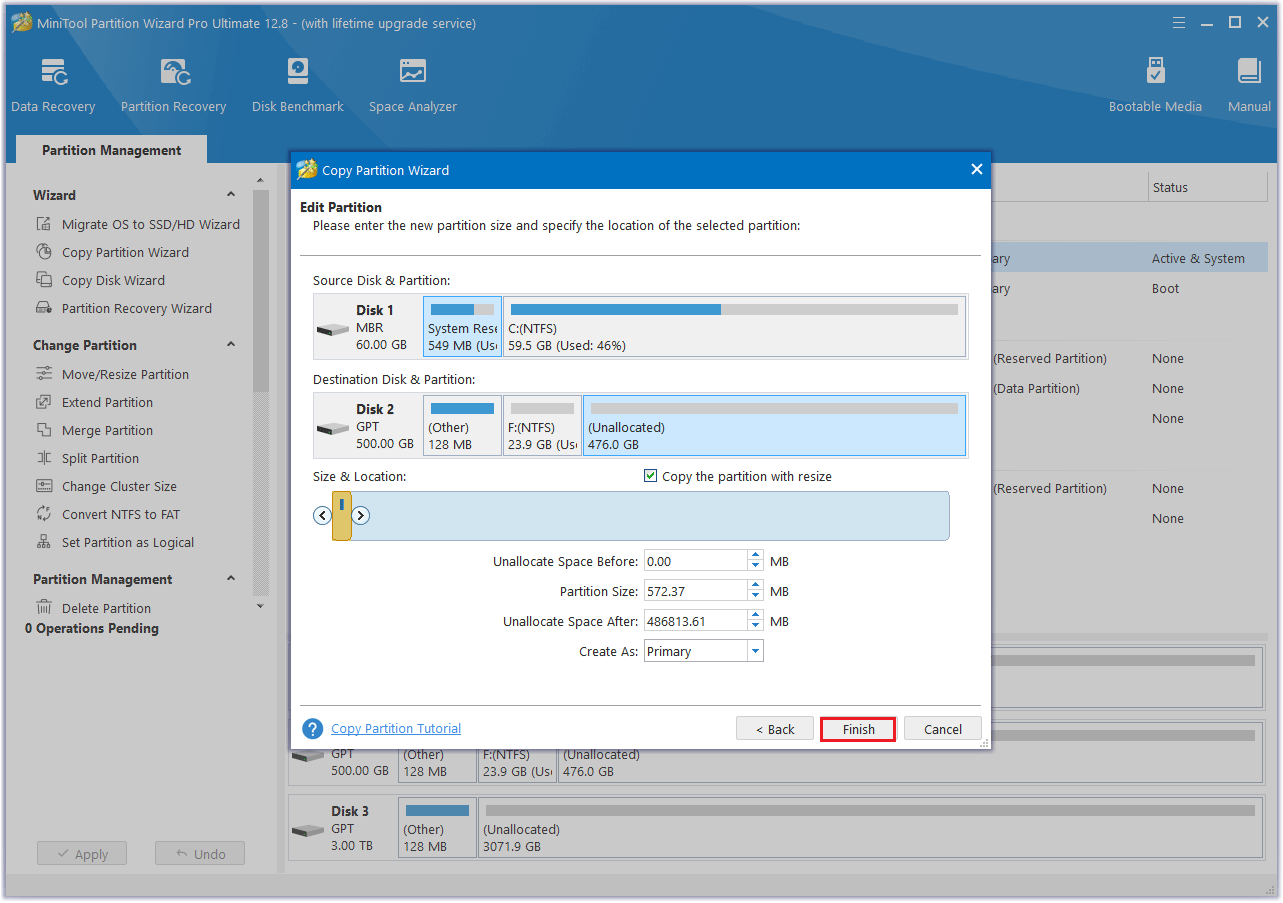The height and width of the screenshot is (903, 1283).
Task: Nudge partition right with the right arrow
Action: click(x=361, y=516)
